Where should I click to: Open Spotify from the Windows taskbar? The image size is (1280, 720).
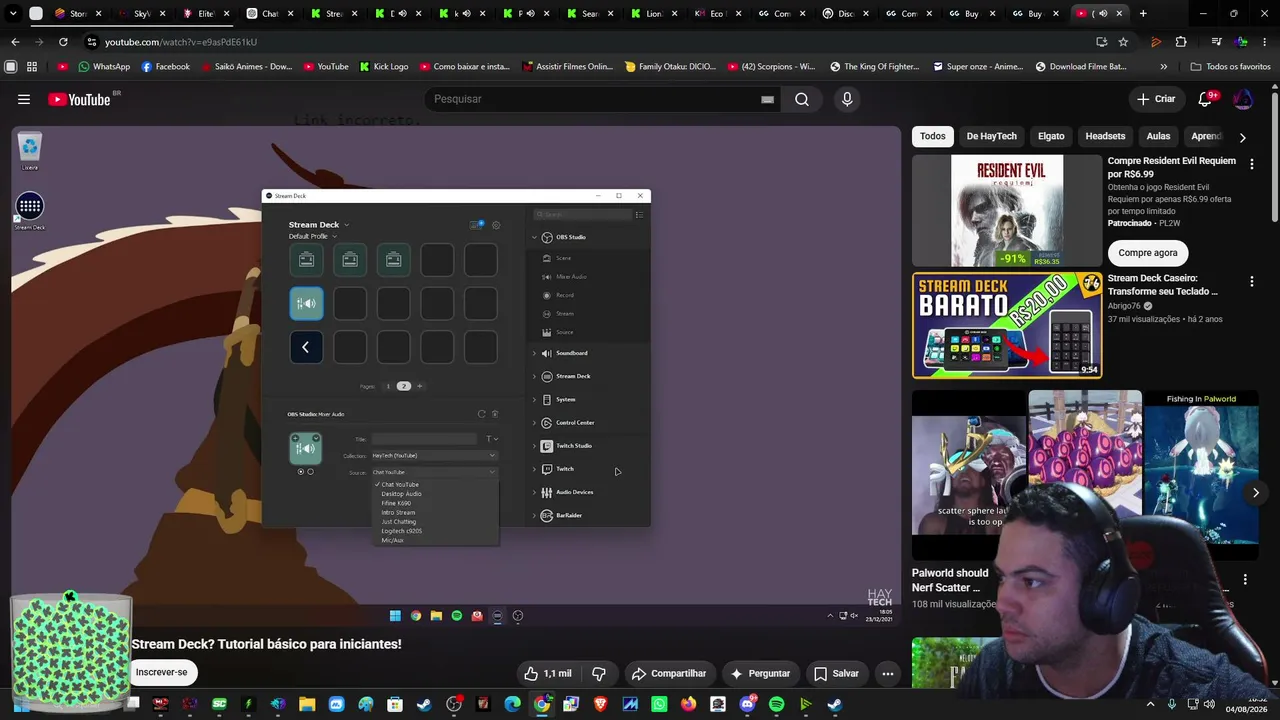click(777, 704)
